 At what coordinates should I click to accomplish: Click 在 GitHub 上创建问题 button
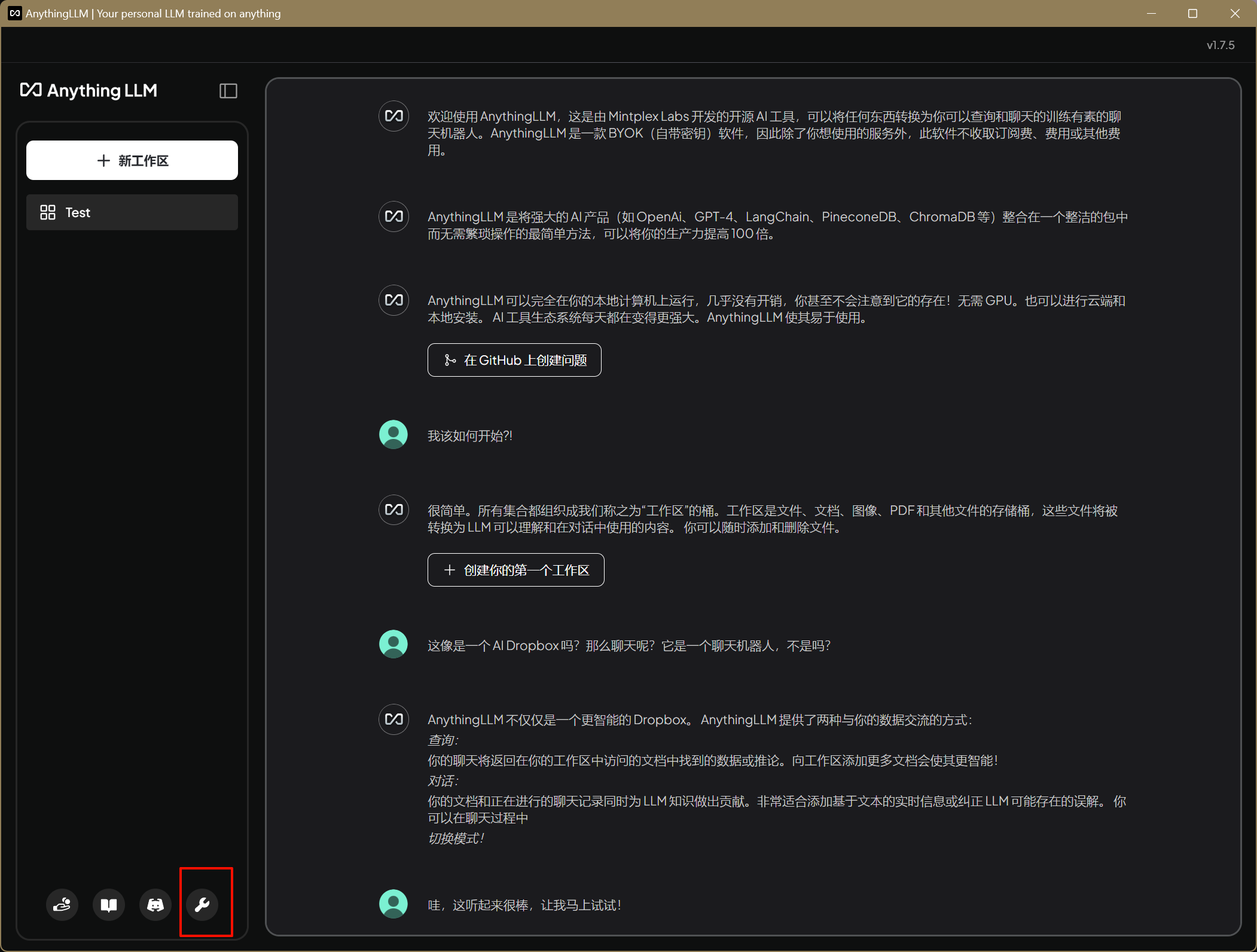point(514,360)
